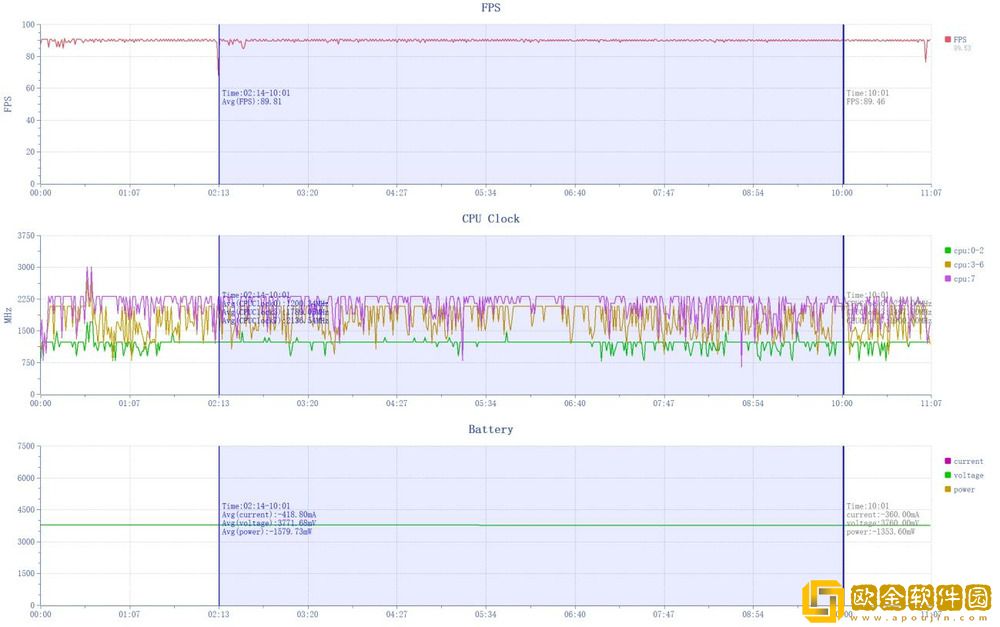Click the orange watermark logo icon
The width and height of the screenshot is (1000, 627).
[x=824, y=601]
